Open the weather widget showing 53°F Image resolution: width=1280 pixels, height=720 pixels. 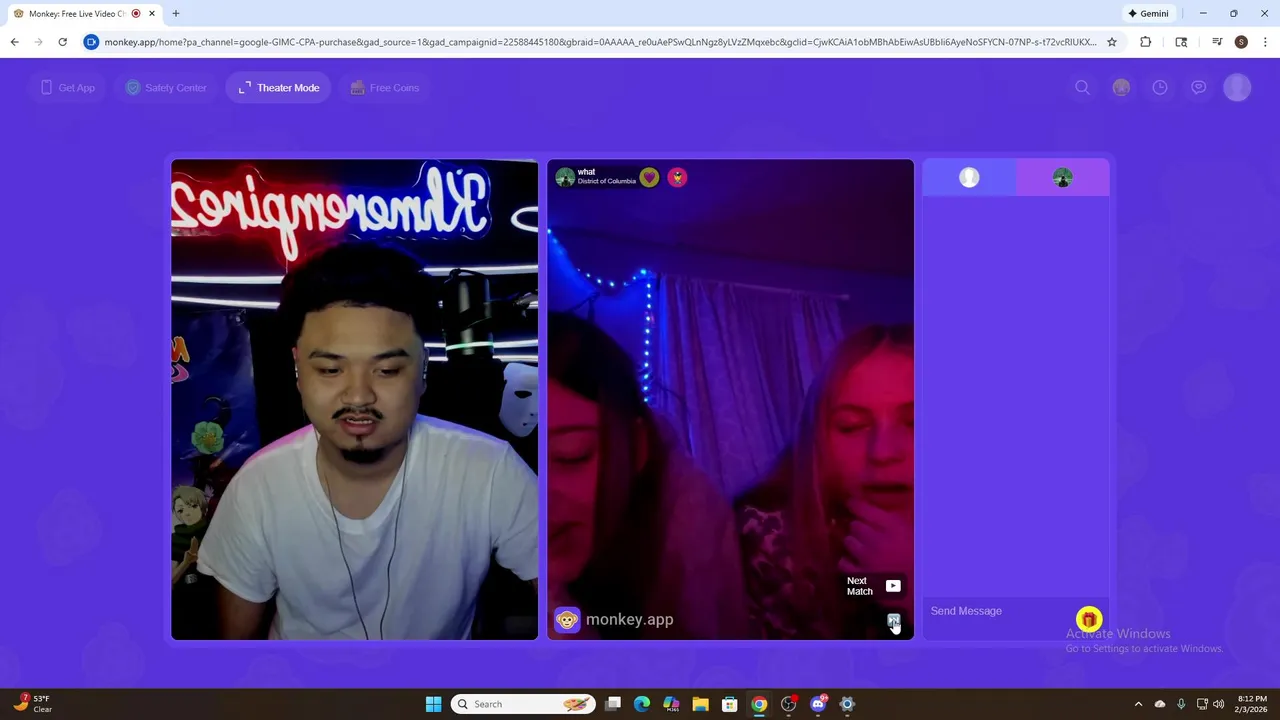click(33, 704)
